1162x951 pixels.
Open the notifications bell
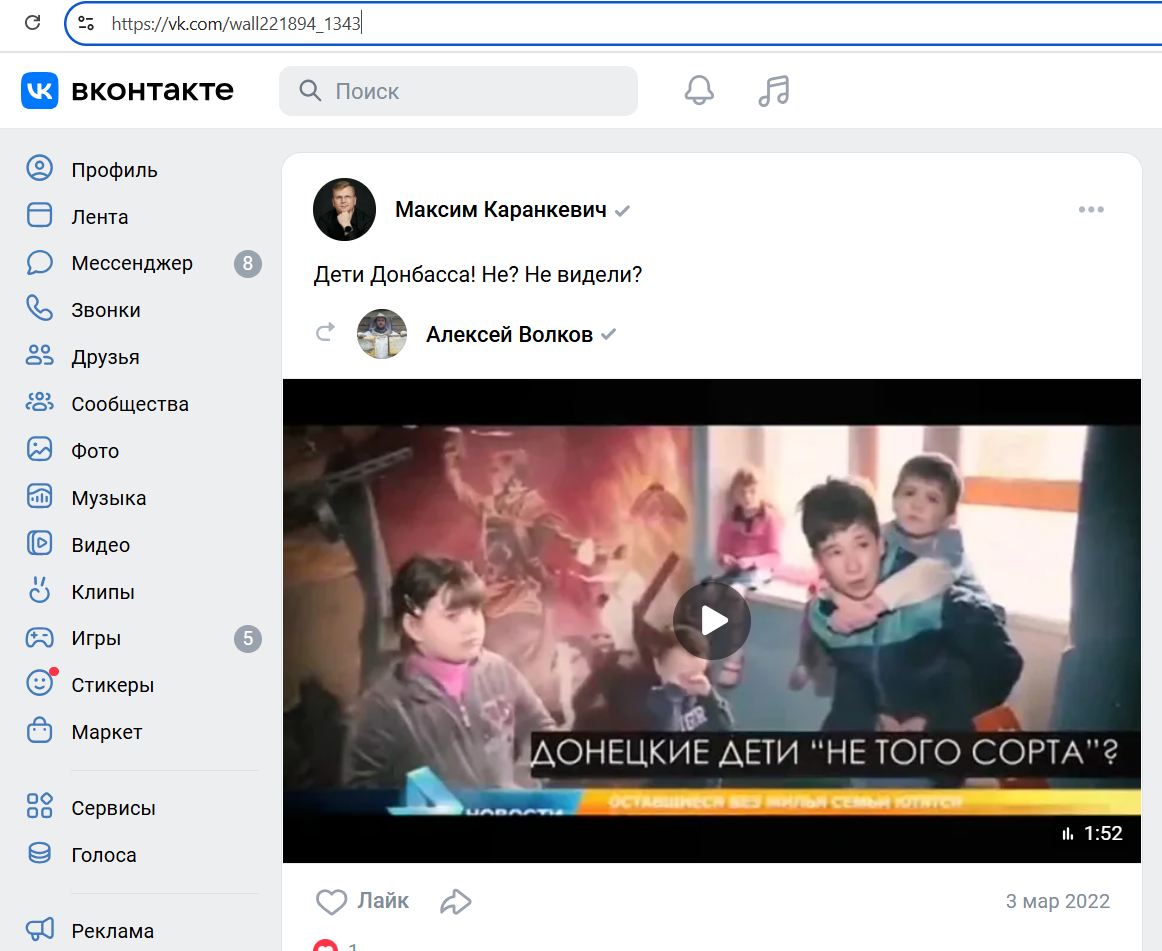(699, 91)
